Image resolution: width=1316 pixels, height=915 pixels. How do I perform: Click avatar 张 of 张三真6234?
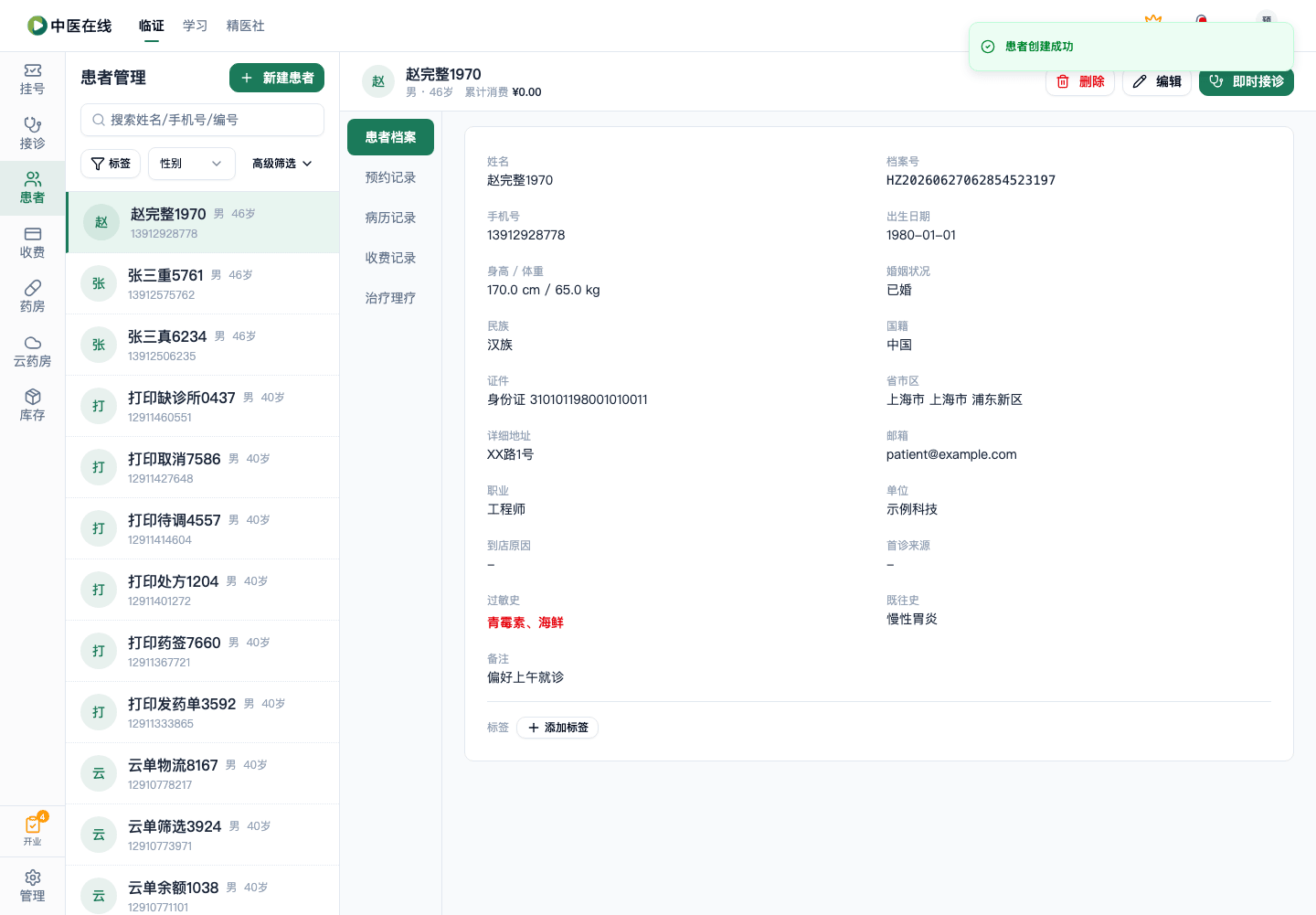tap(99, 345)
